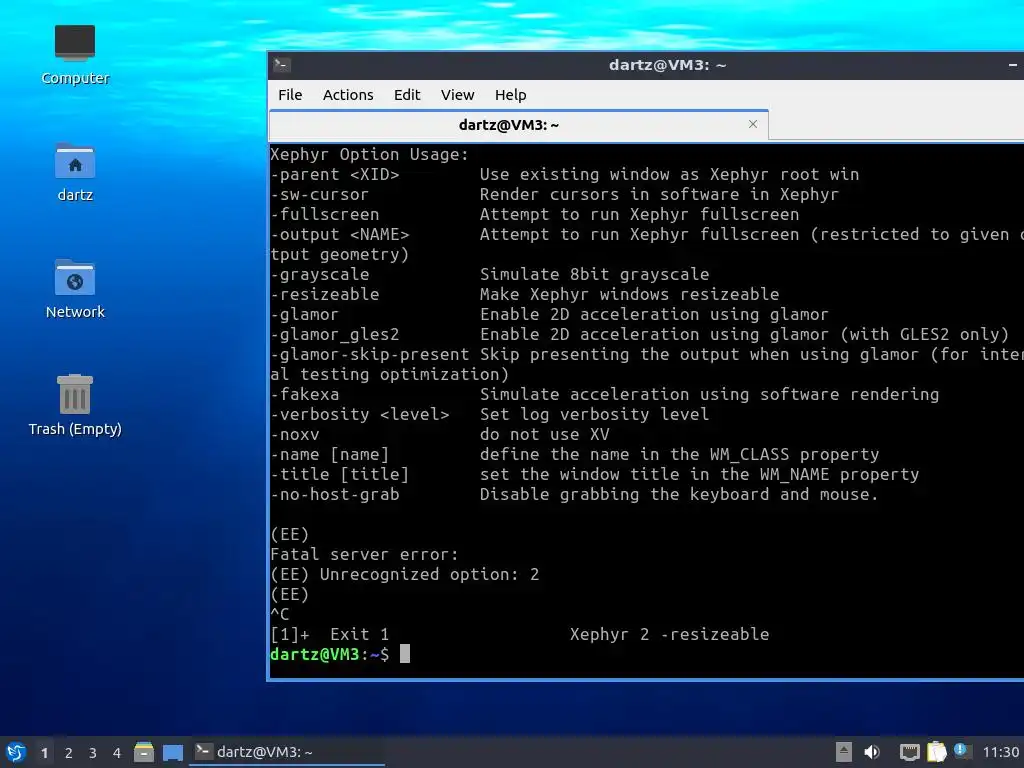
Task: Open the File menu
Action: [x=290, y=95]
